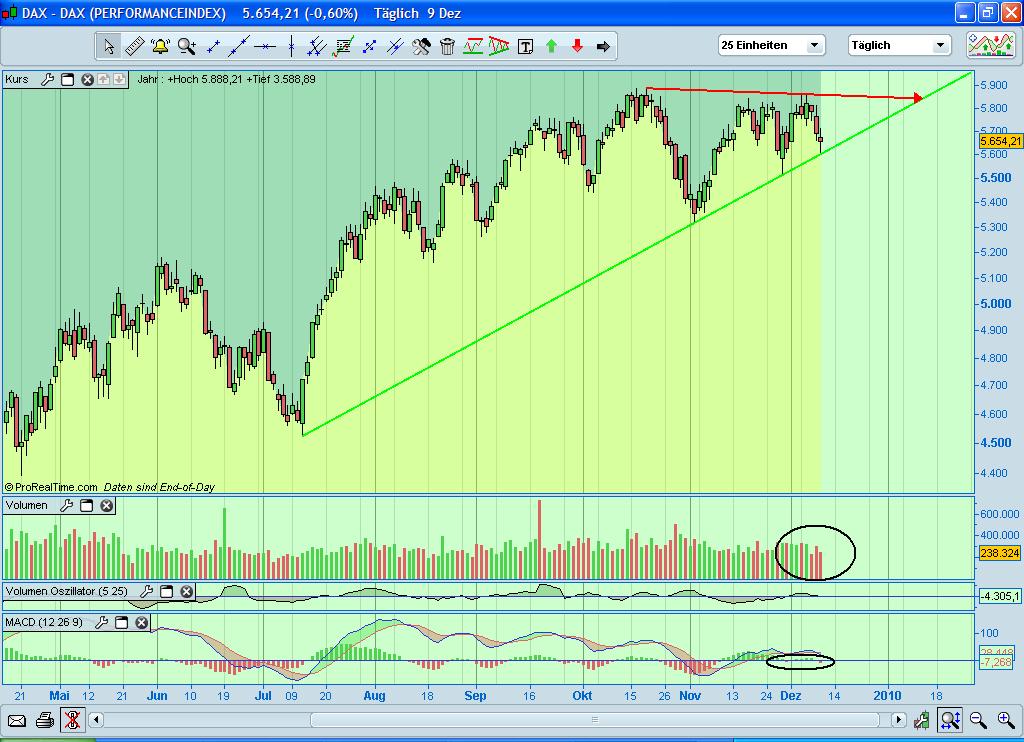Click the trash icon to delete drawings
The height and width of the screenshot is (742, 1024).
point(447,45)
